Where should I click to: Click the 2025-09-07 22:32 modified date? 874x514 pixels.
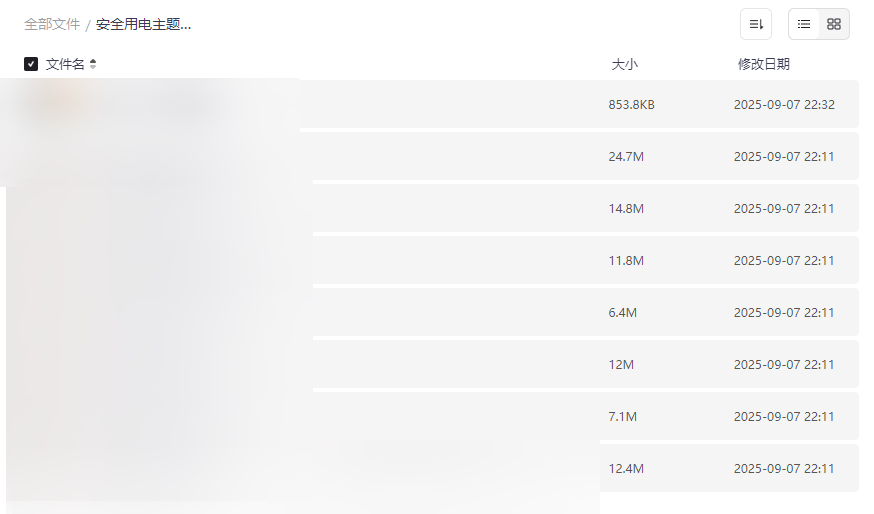784,104
